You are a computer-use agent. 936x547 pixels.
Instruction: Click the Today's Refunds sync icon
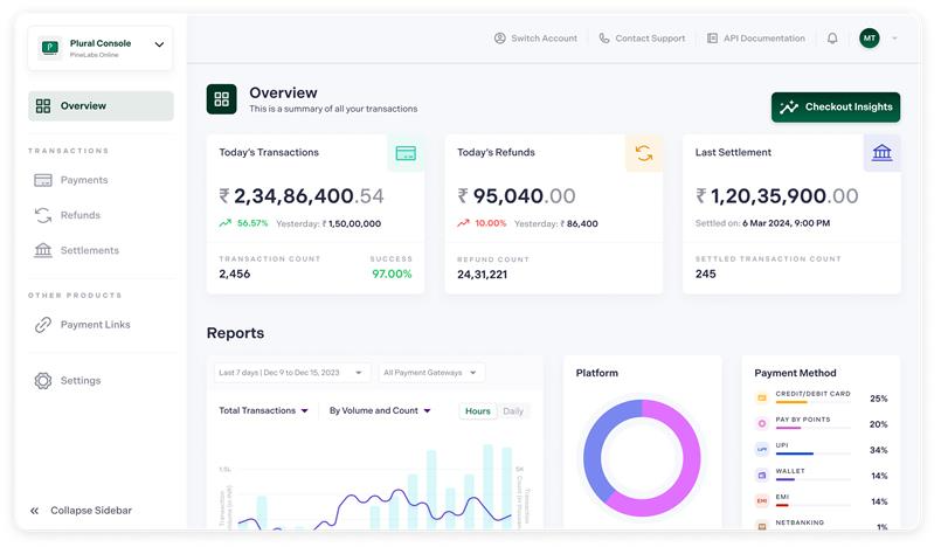[643, 153]
